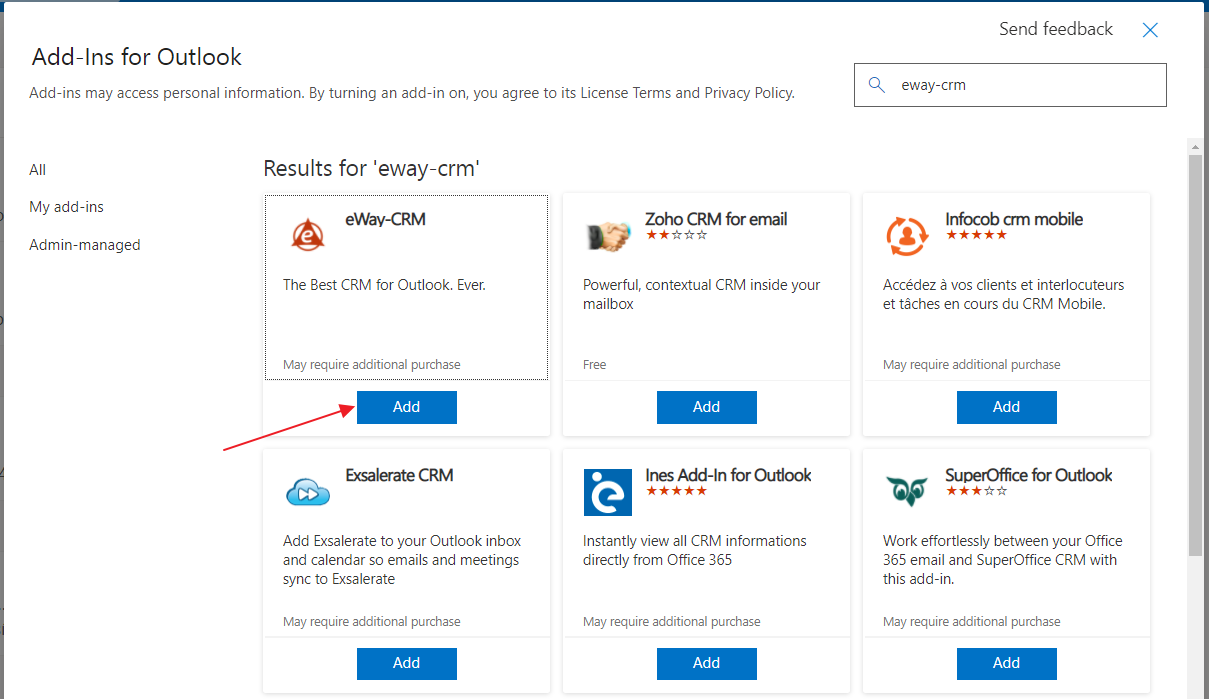Click the Ines Add-In blue icon
The width and height of the screenshot is (1209, 699).
608,492
